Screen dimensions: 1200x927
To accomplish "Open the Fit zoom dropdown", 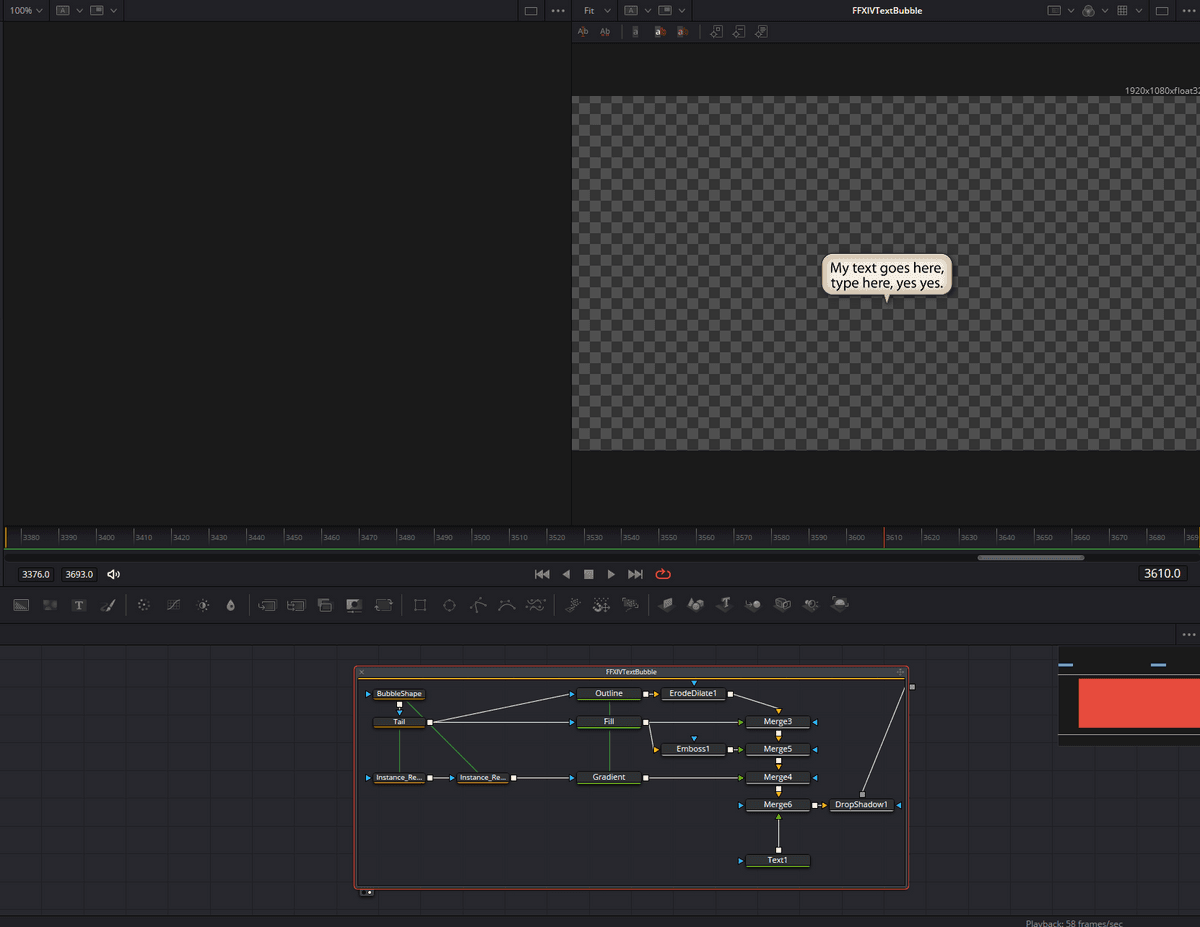I will click(x=595, y=10).
